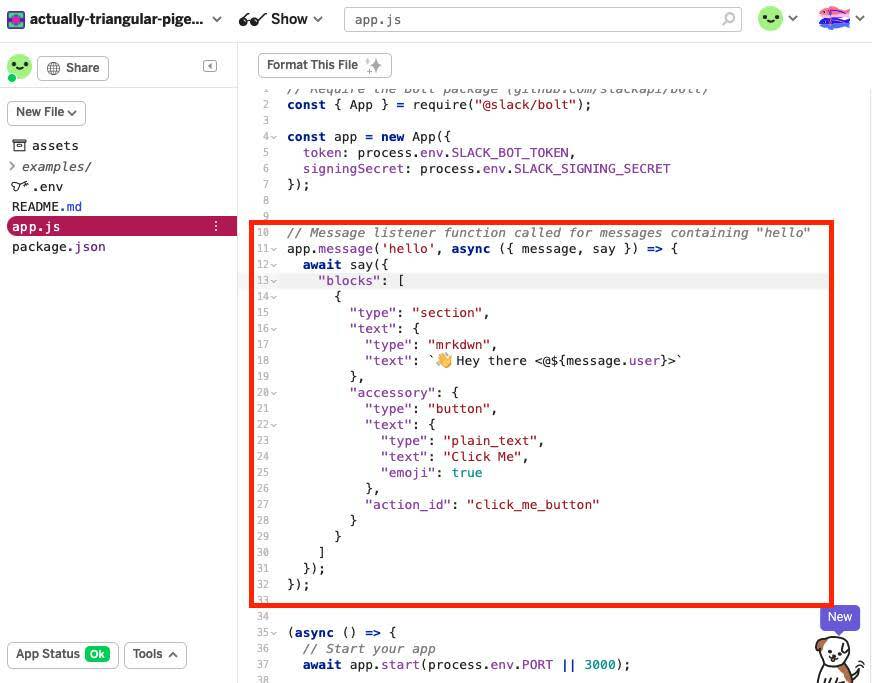Open the app.js three-dot options menu
Image resolution: width=872 pixels, height=683 pixels.
(x=215, y=226)
